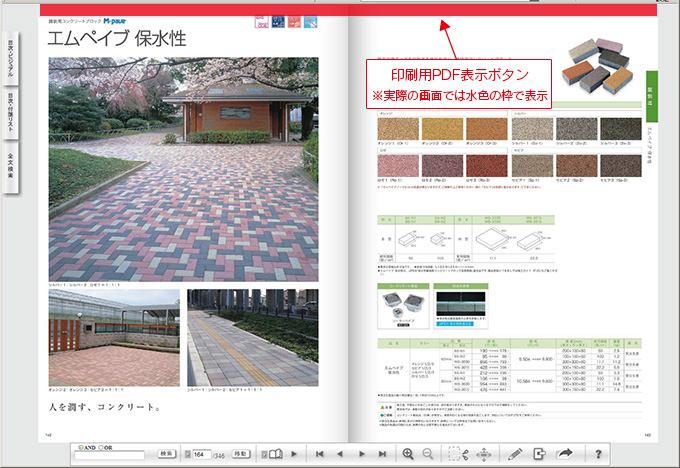
Task: Open the 目次・付箋リスト side tab
Action: (x=10, y=112)
